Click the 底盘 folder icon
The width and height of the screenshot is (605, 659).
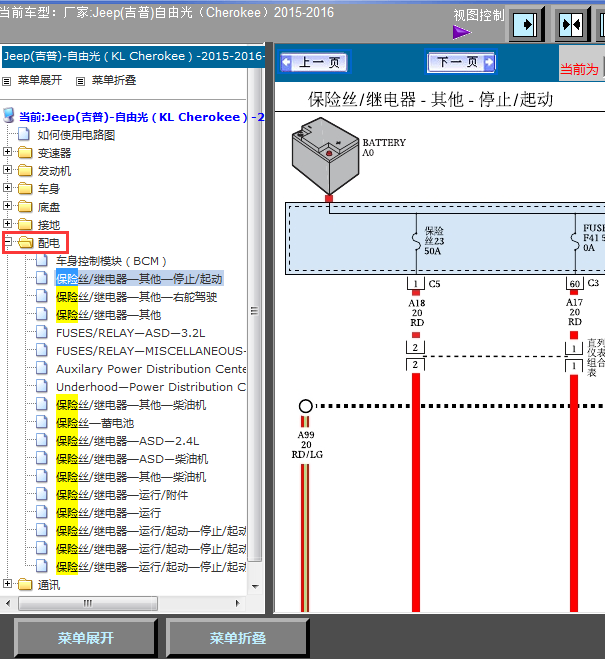pyautogui.click(x=25, y=206)
